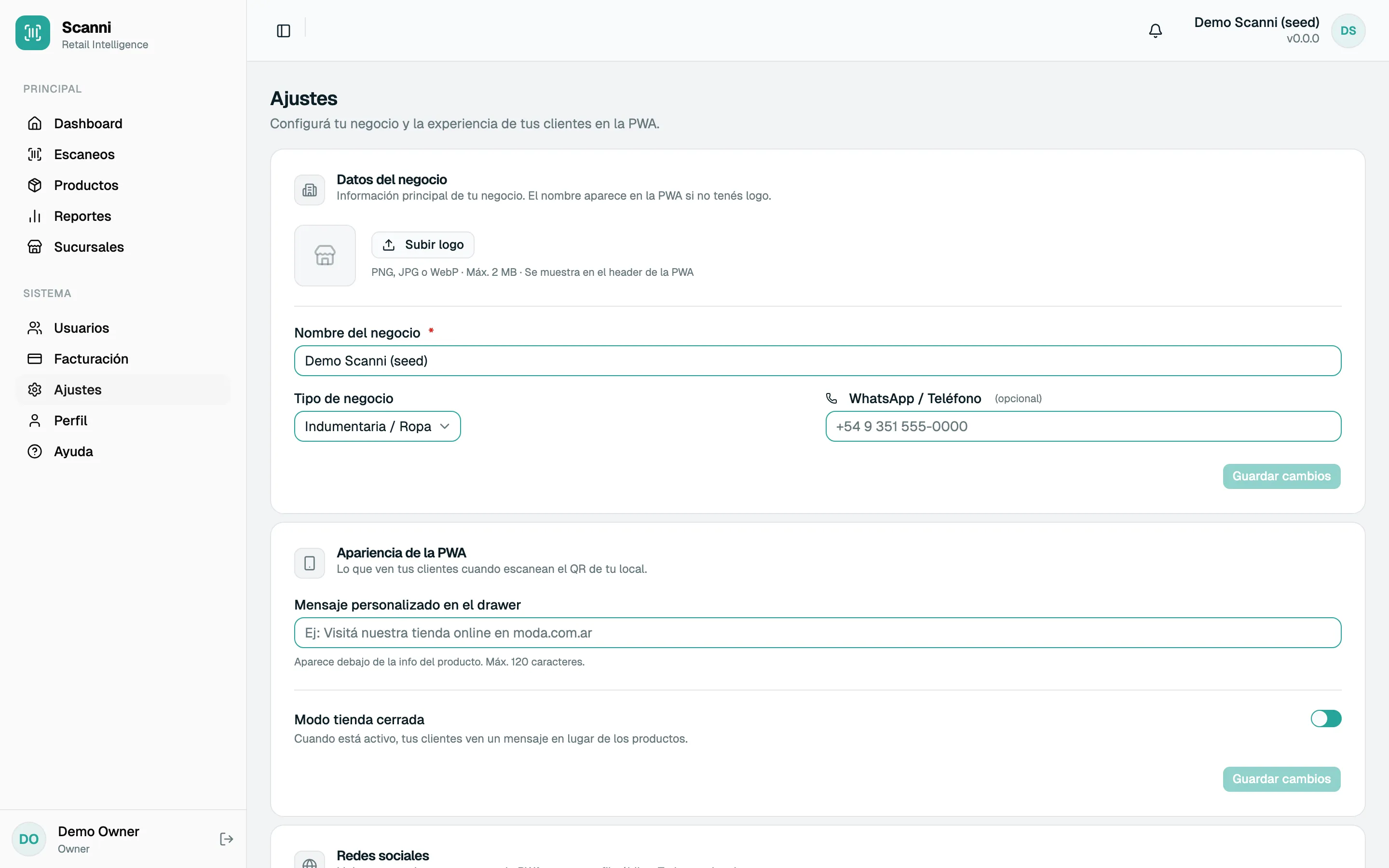Screen dimensions: 1389x868
Task: Open notifications bell
Action: pyautogui.click(x=1156, y=30)
